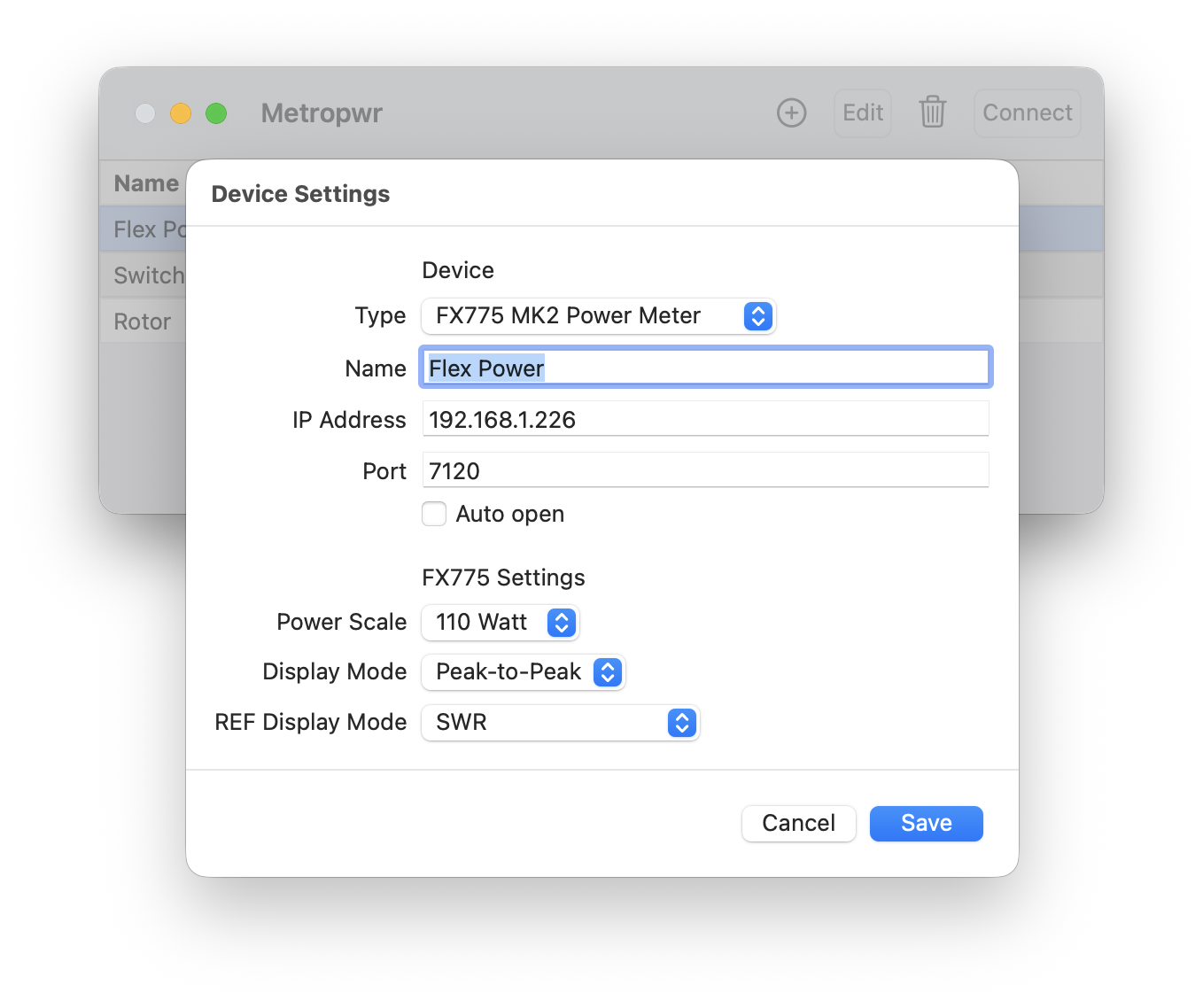1203x1008 pixels.
Task: Click the trash delete icon
Action: (x=932, y=112)
